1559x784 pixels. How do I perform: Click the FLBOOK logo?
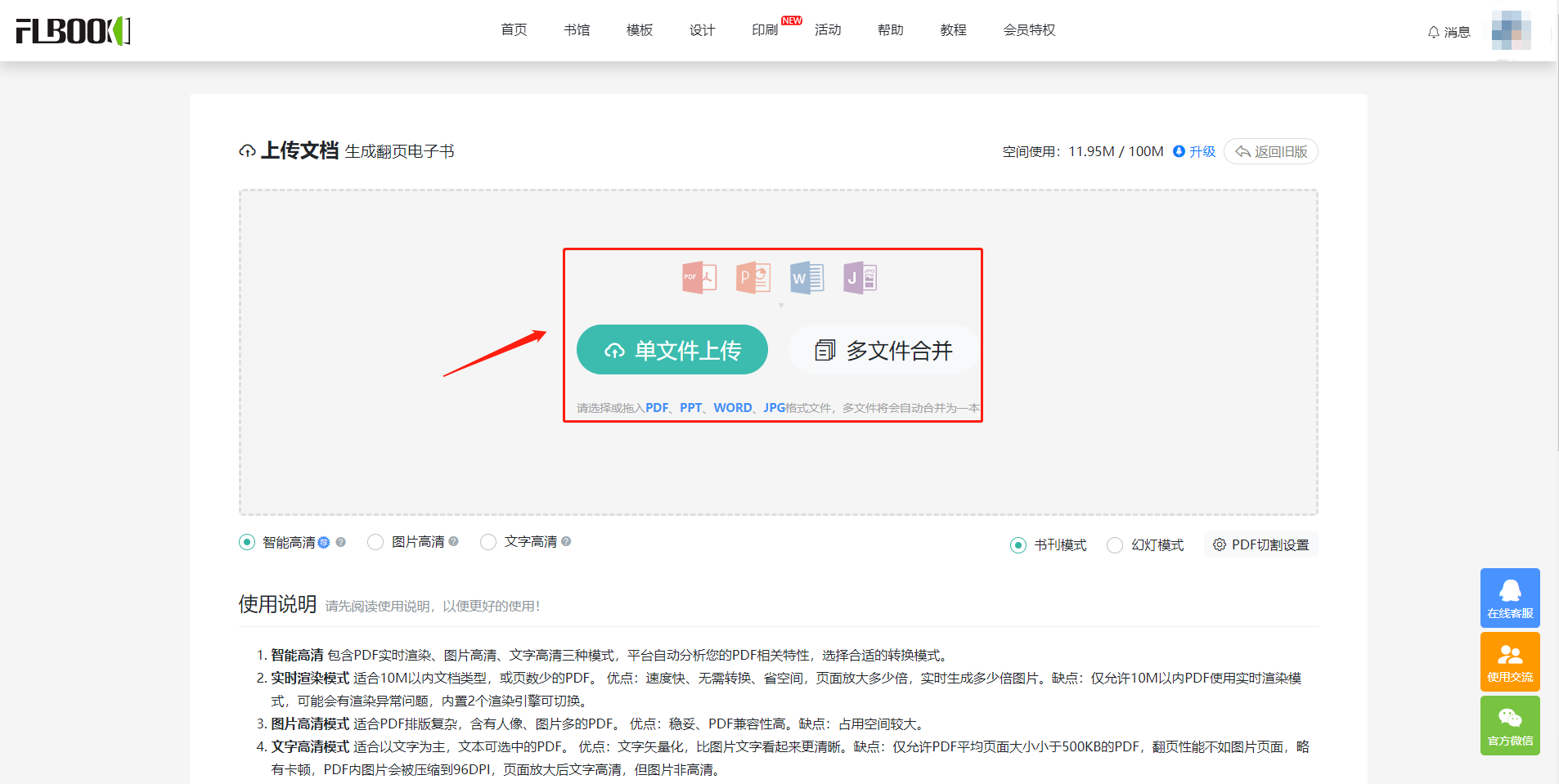tap(74, 31)
